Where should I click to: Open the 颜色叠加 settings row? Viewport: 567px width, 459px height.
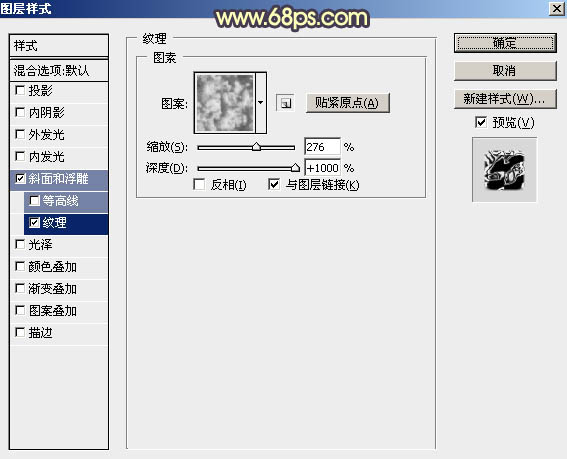coord(59,267)
